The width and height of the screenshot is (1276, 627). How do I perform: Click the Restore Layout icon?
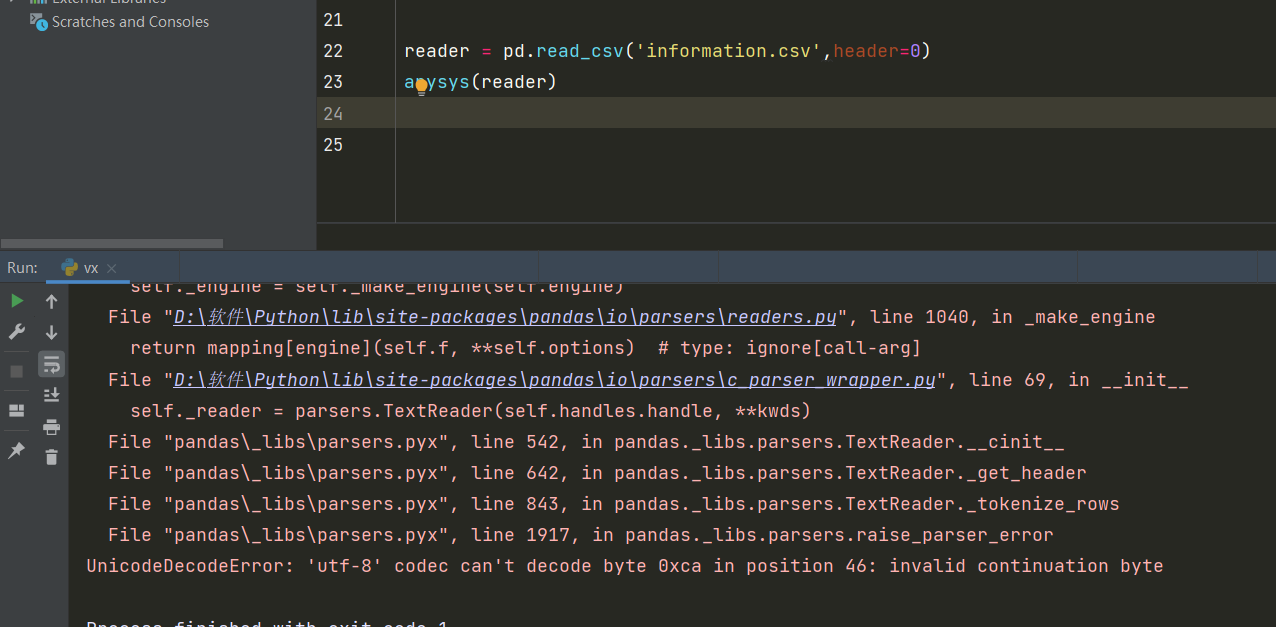coord(17,411)
